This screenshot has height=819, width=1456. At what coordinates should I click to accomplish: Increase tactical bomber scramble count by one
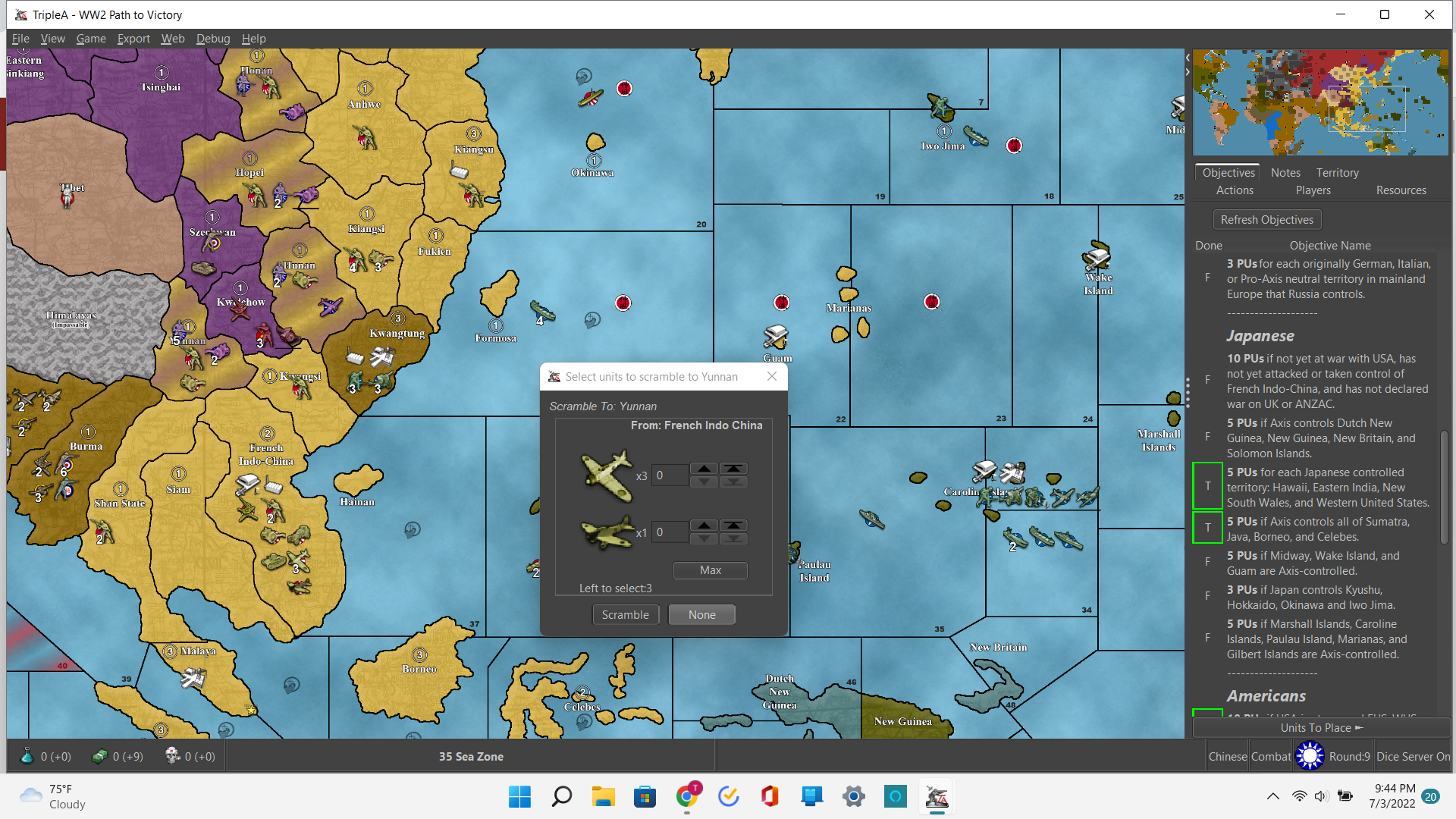point(704,526)
